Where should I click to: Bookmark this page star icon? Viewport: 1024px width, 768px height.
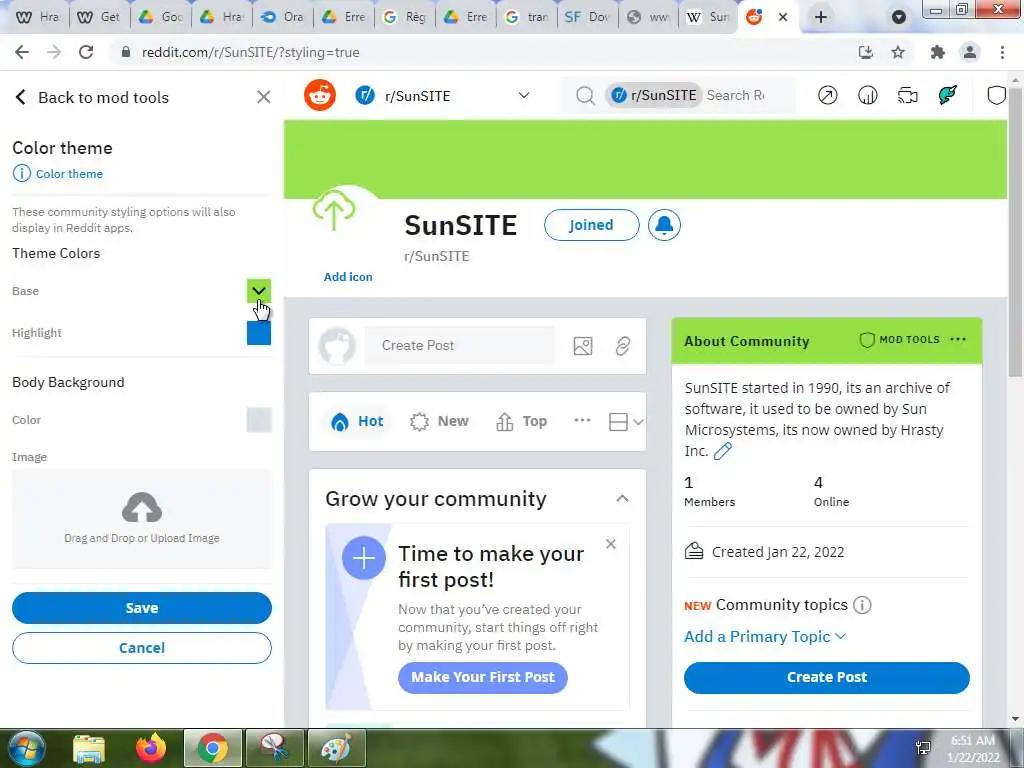click(x=898, y=52)
